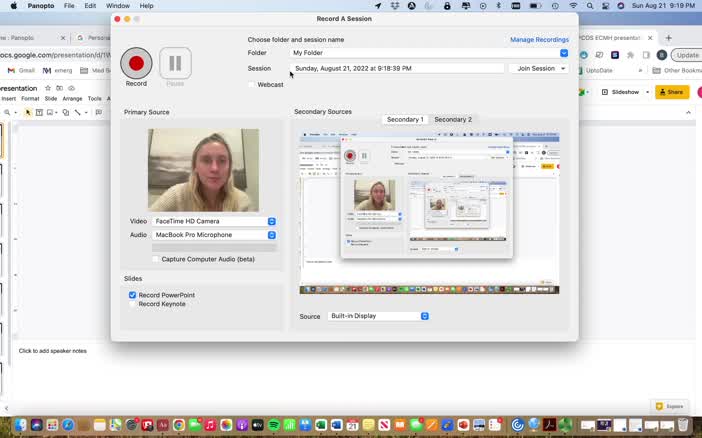Edit the Session name field
This screenshot has height=438, width=702.
[397, 69]
